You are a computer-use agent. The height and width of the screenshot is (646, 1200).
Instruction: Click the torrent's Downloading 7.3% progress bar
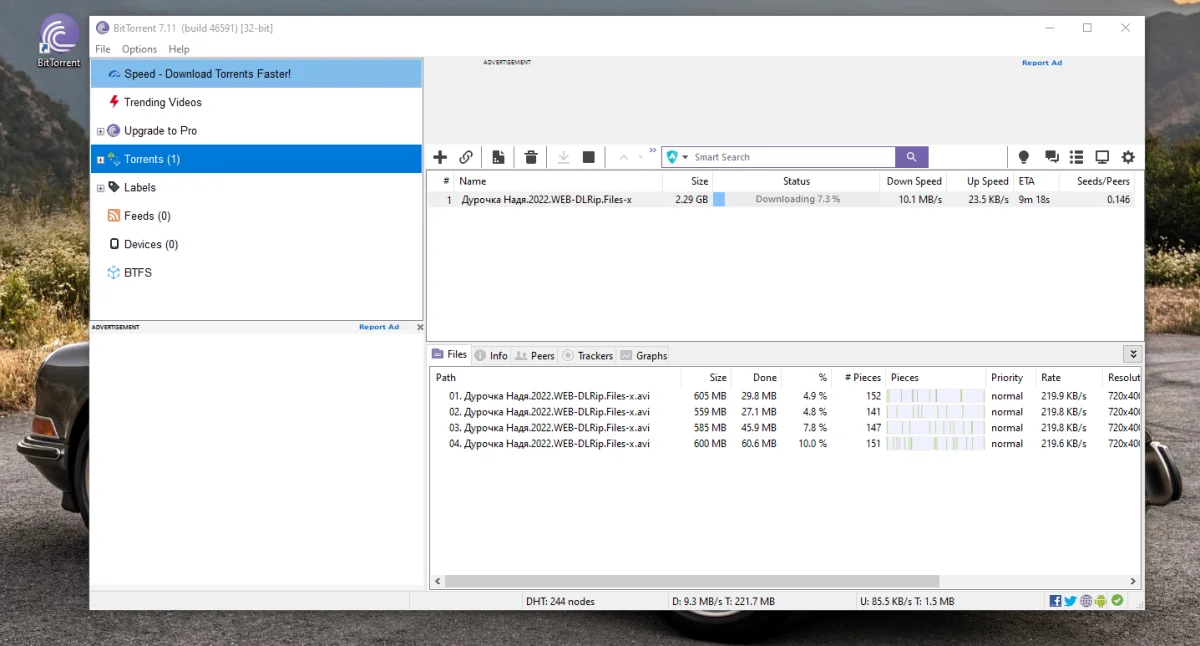coord(797,199)
